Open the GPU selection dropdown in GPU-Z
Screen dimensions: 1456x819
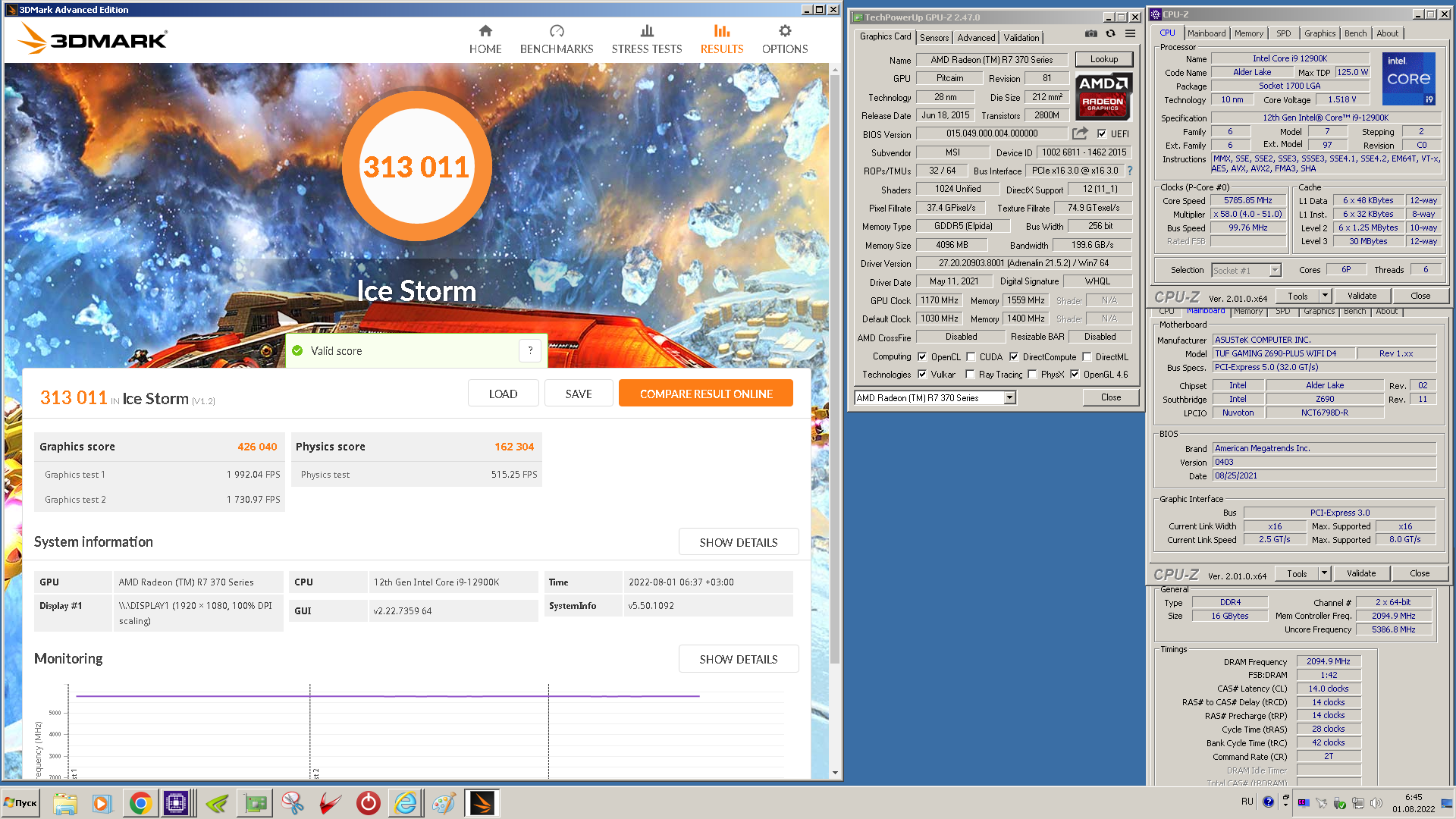click(x=1009, y=398)
